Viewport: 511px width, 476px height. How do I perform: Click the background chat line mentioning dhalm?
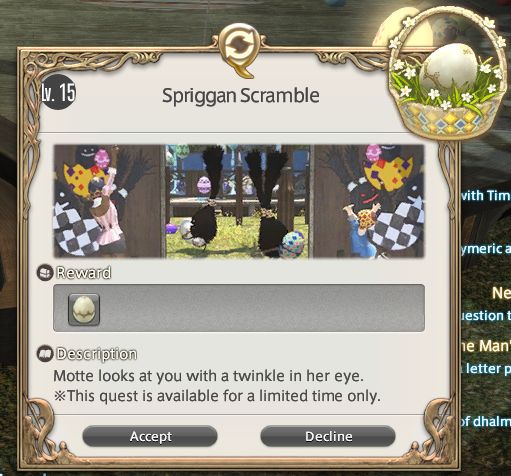(x=486, y=421)
